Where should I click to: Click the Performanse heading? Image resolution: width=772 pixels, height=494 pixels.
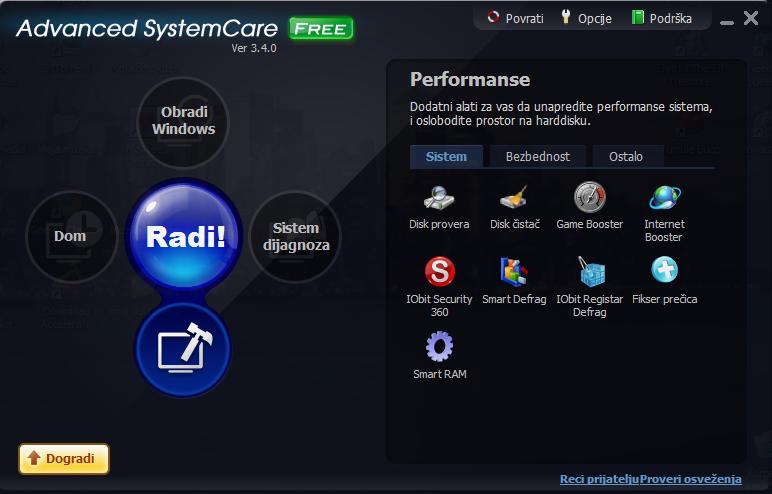pyautogui.click(x=470, y=80)
